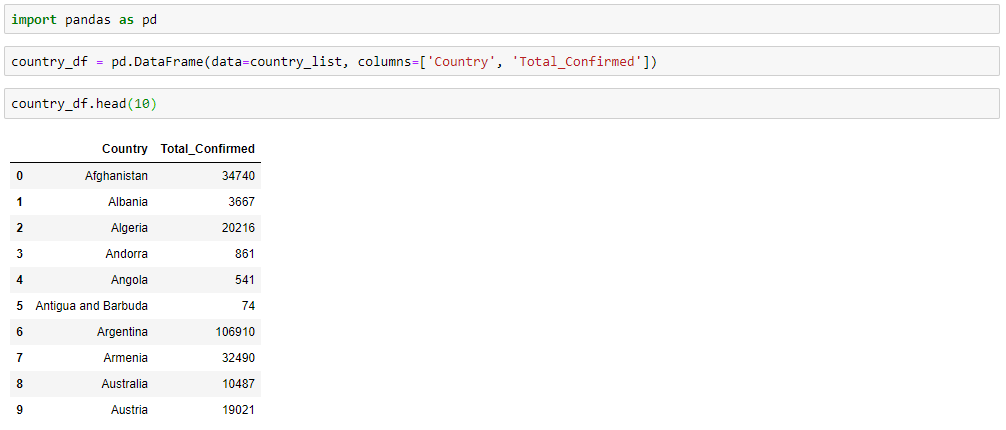Click the 'Algeria' cell

(x=129, y=228)
